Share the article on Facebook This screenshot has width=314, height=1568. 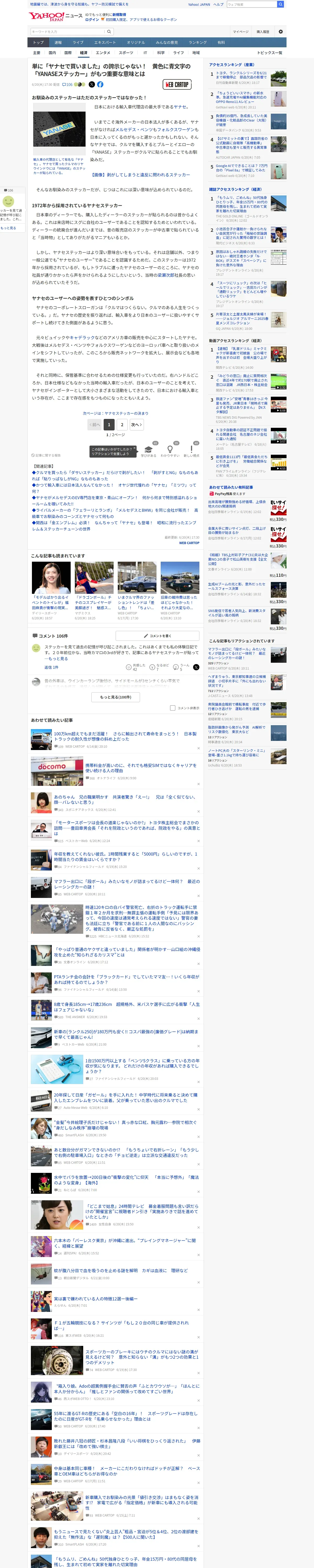click(100, 85)
